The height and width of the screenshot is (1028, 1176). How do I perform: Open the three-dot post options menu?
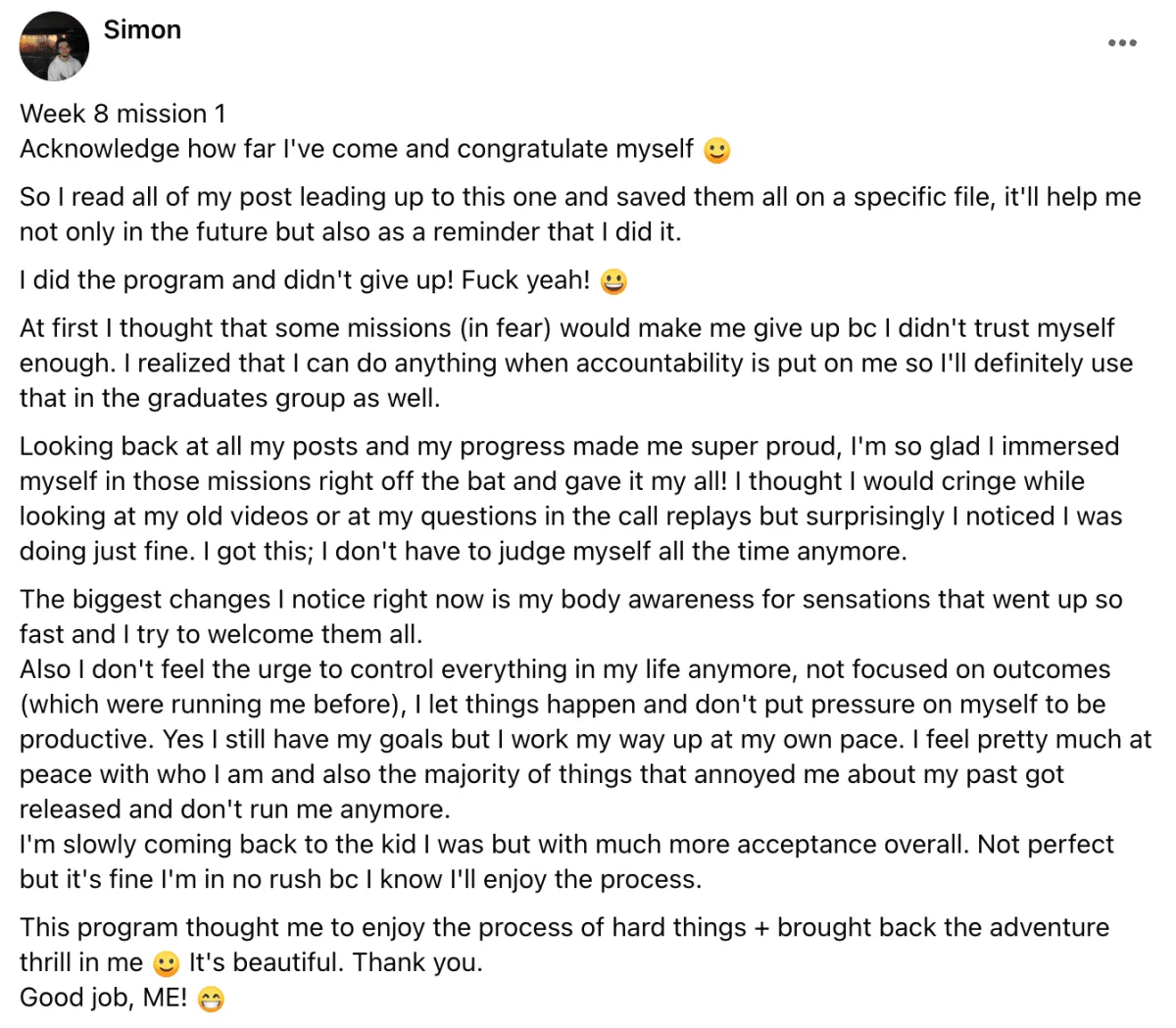point(1122,43)
